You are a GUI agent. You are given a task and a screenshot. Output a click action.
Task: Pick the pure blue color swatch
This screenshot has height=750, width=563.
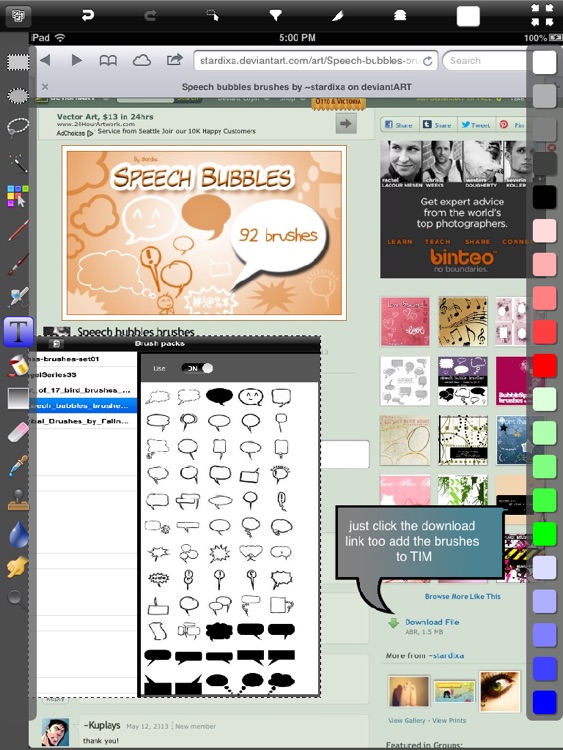click(x=544, y=702)
